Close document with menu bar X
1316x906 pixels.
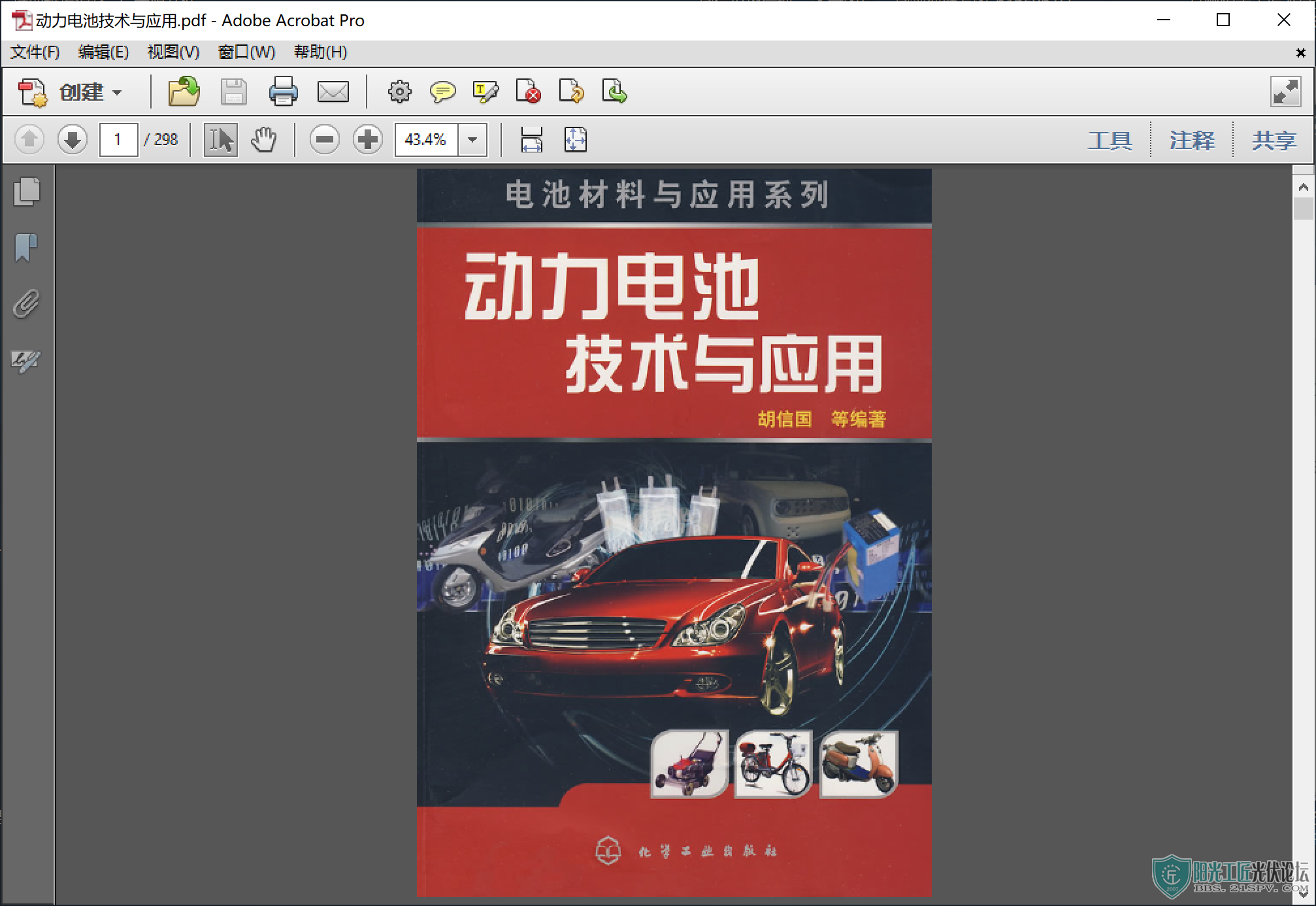1300,53
